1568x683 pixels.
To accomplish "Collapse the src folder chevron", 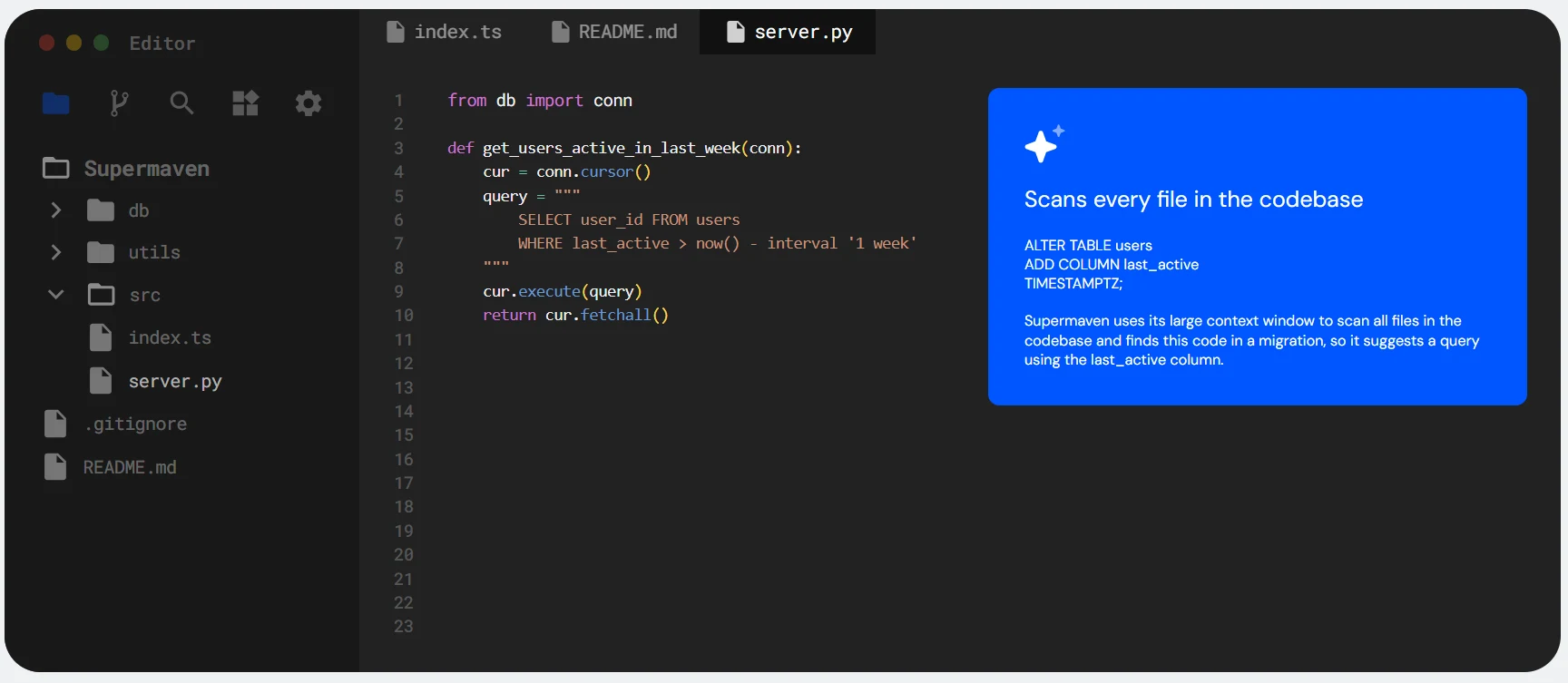I will click(55, 295).
